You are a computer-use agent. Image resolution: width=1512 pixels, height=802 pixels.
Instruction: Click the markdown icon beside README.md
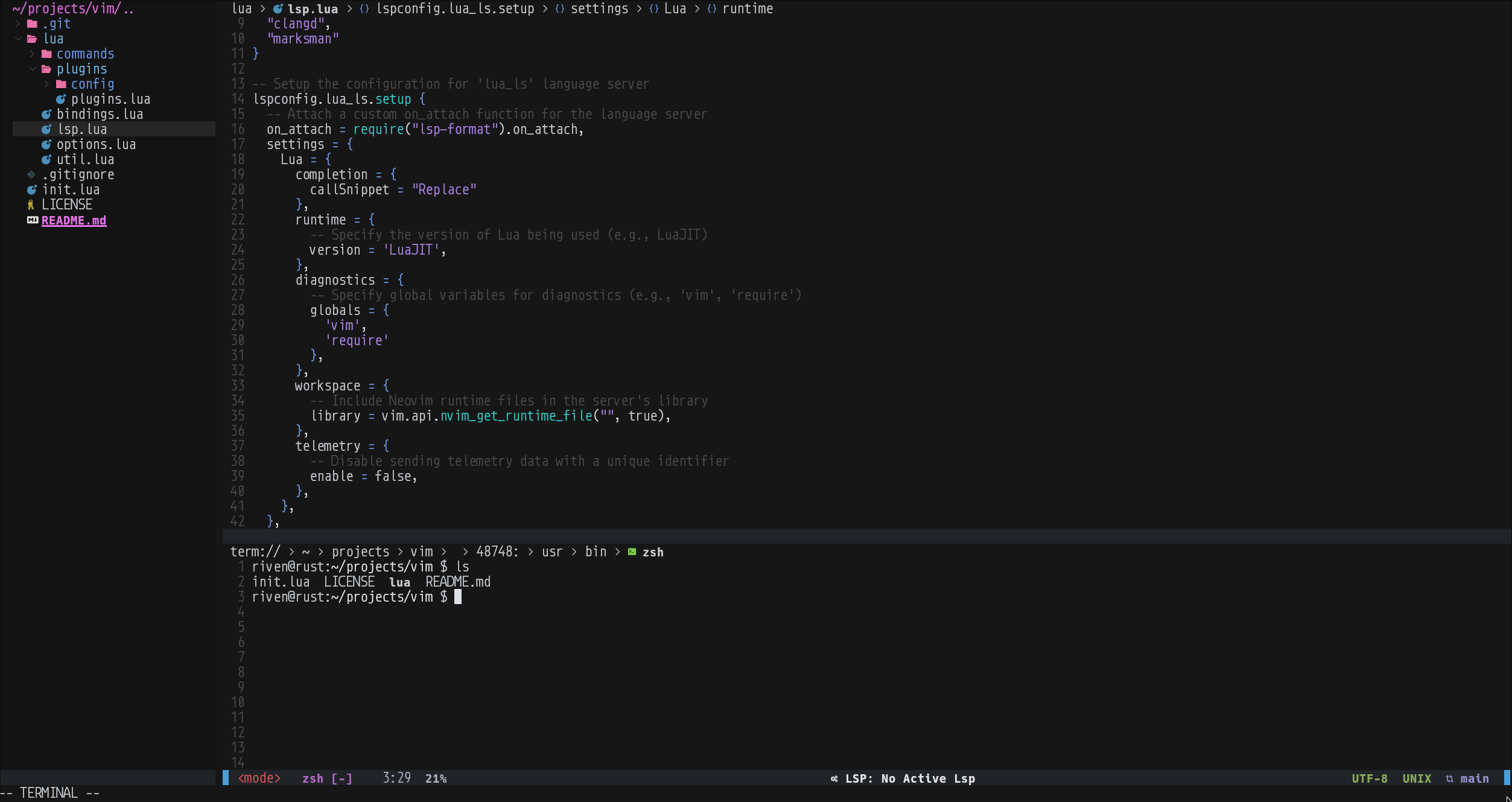(x=33, y=220)
